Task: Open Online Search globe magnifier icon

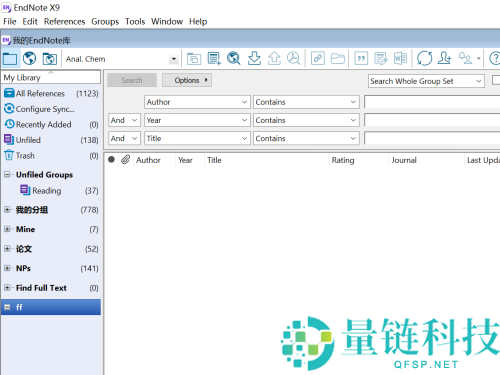Action: [234, 58]
